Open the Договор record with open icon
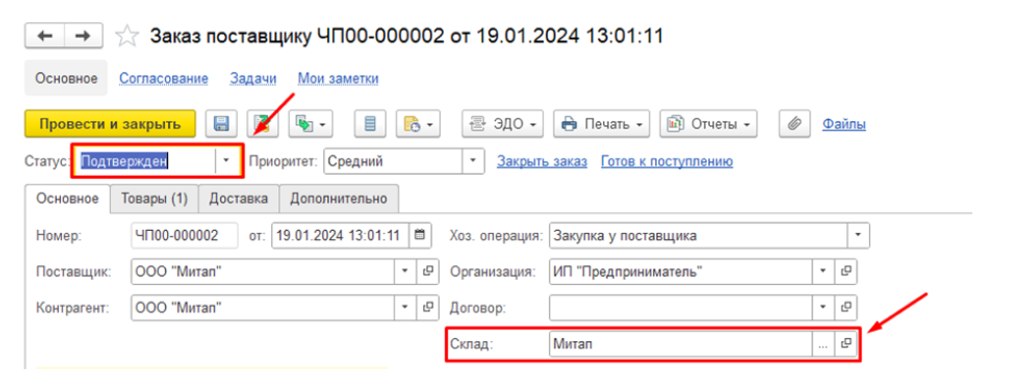The height and width of the screenshot is (389, 1019). click(x=845, y=307)
